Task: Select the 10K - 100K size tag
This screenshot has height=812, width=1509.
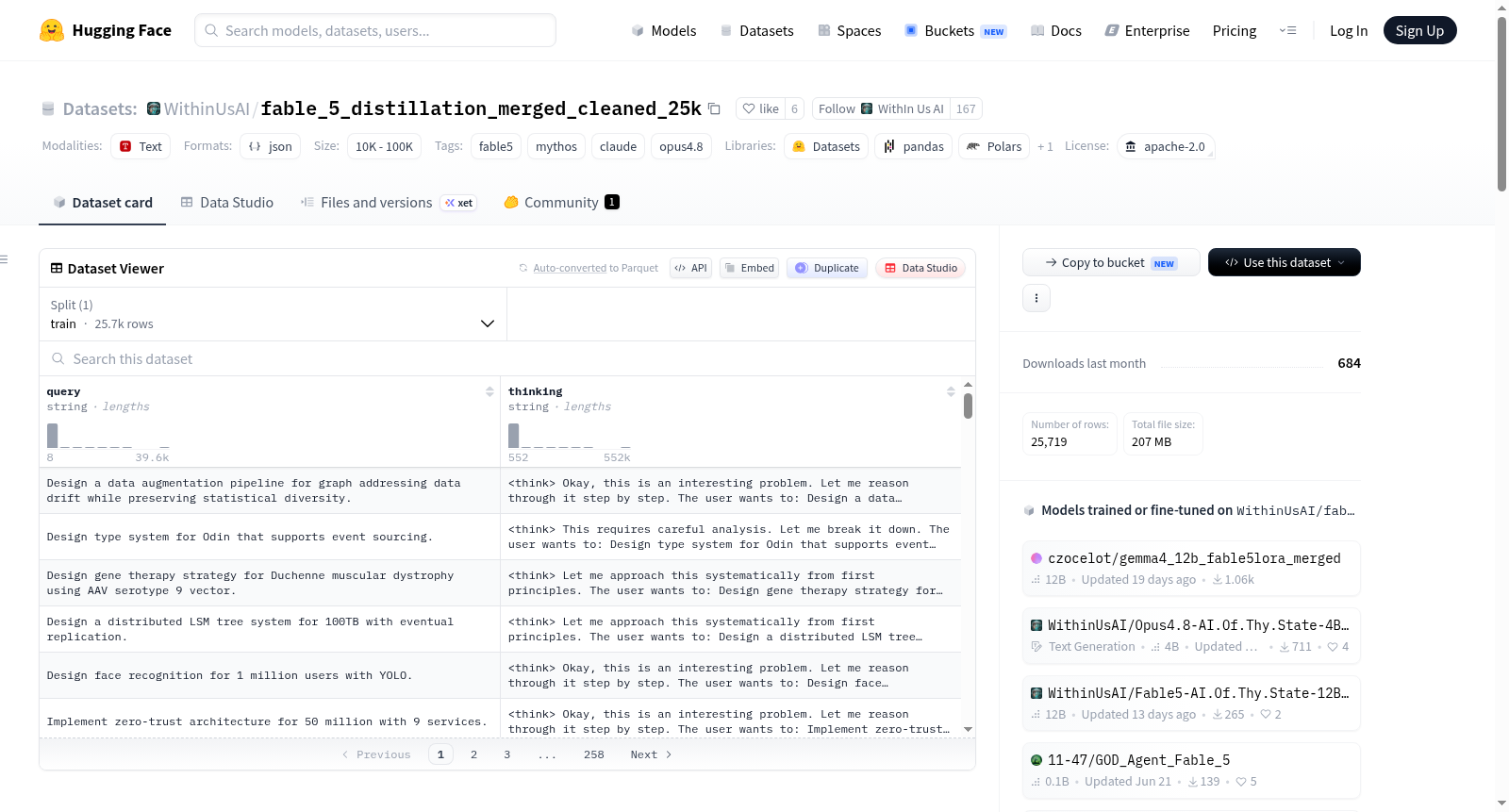Action: 384,146
